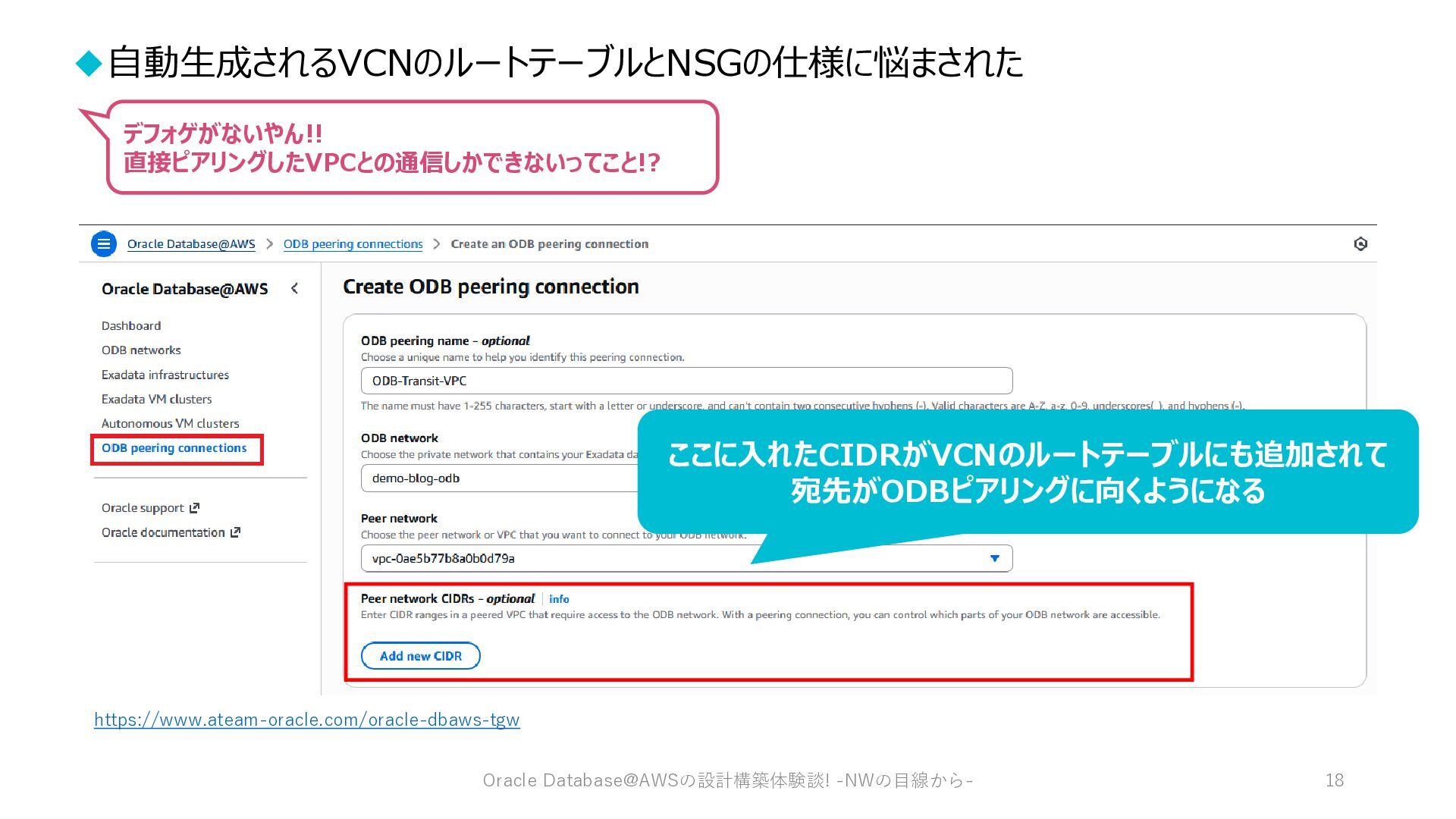Expand the Peer network VPC dropdown

(x=687, y=559)
